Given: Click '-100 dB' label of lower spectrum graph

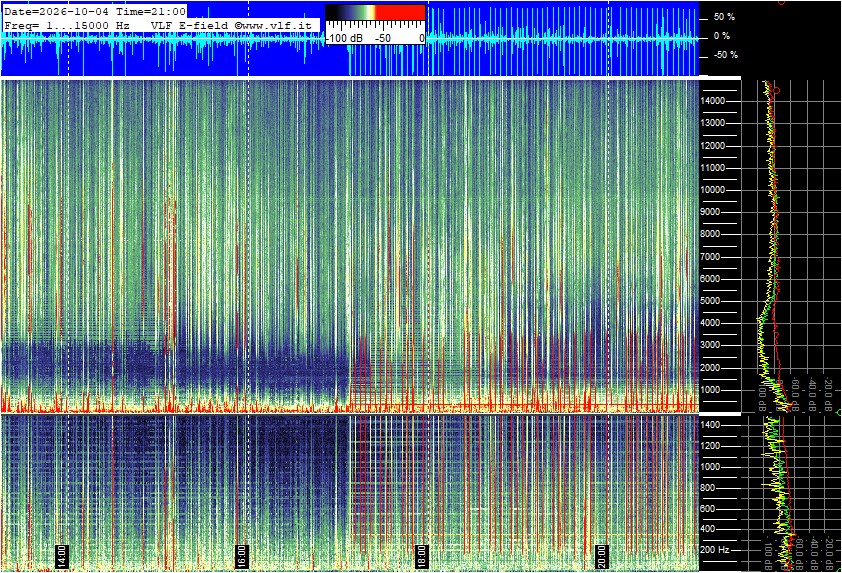Looking at the screenshot, I should [x=768, y=554].
